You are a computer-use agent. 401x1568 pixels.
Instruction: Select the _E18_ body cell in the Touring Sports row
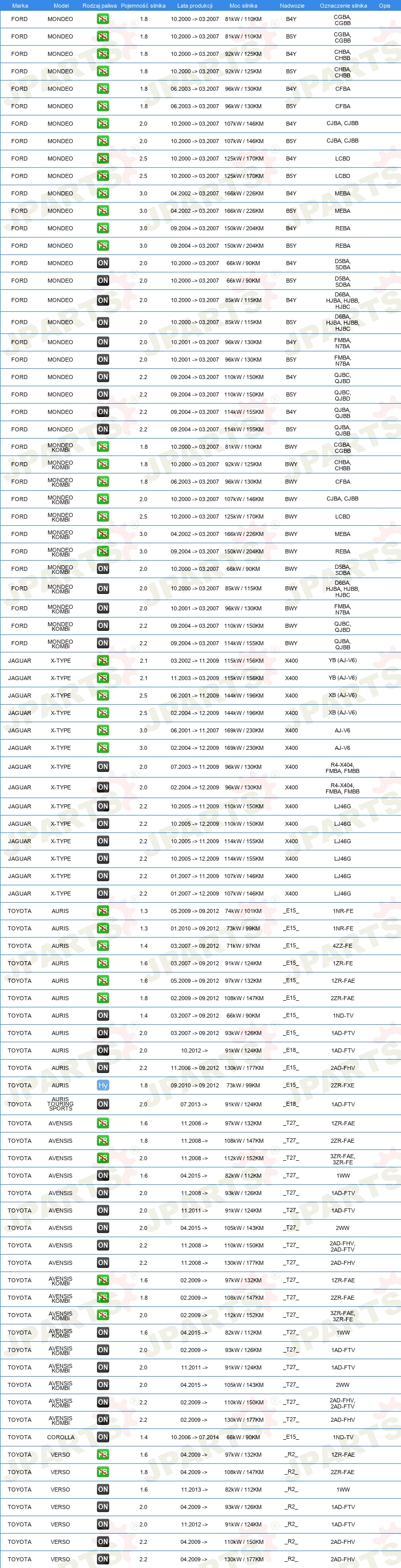(291, 1104)
